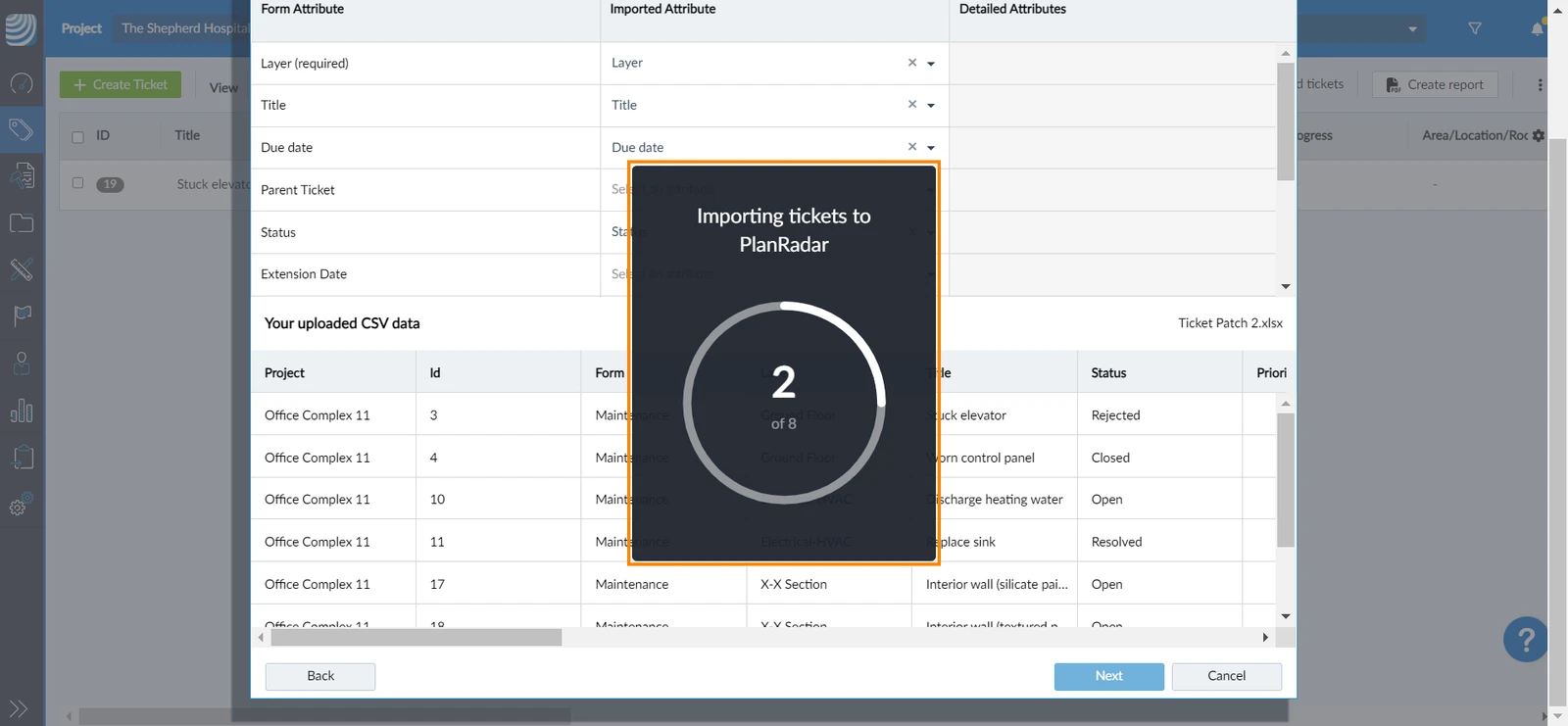The height and width of the screenshot is (726, 1568).
Task: Toggle the select-all checkbox beside ID column
Action: coord(78,137)
